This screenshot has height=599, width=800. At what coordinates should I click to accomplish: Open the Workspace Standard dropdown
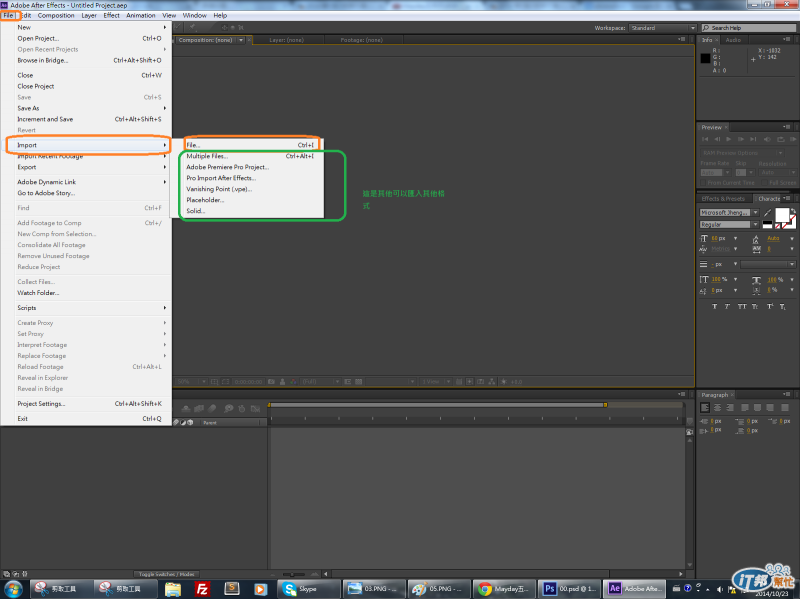[x=663, y=28]
